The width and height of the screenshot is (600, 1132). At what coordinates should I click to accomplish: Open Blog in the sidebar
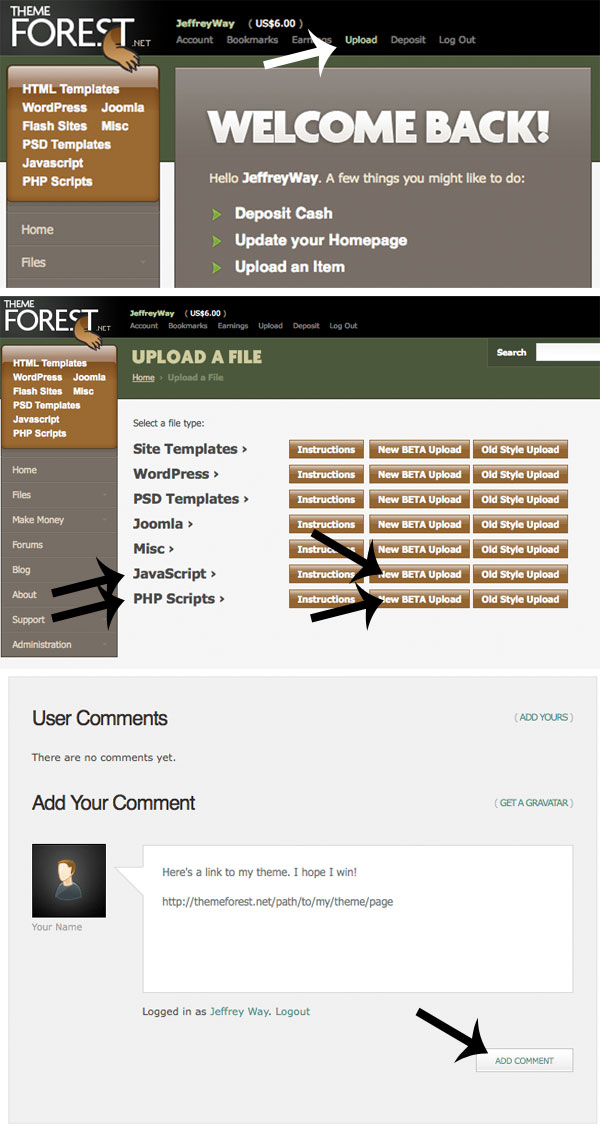click(x=21, y=570)
